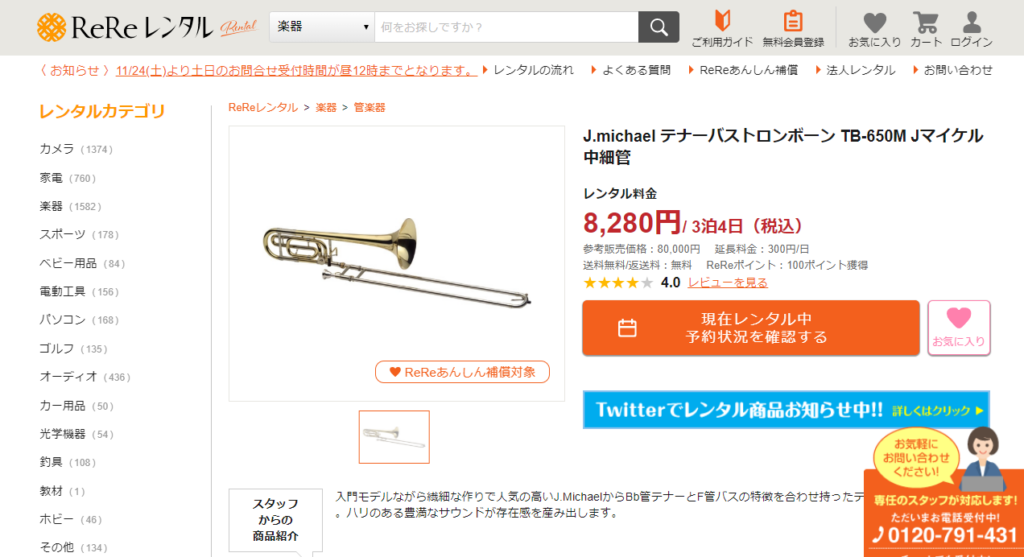Open the カート shopping cart icon

click(925, 22)
